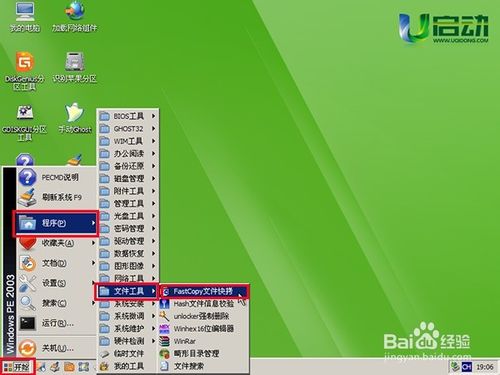
Task: Open PECMD说明 help entry in Start menu
Action: pyautogui.click(x=57, y=177)
